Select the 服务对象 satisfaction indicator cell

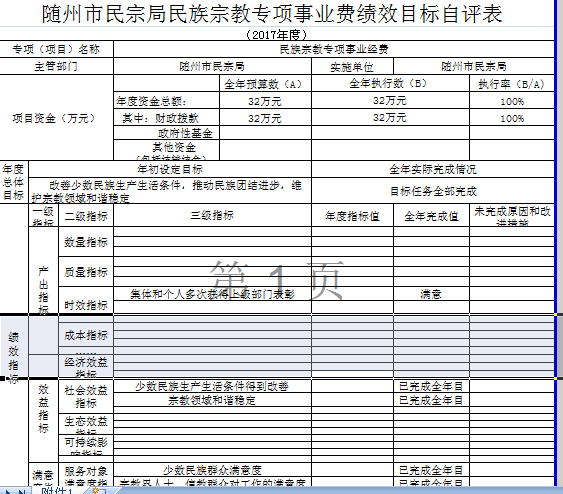[86, 474]
